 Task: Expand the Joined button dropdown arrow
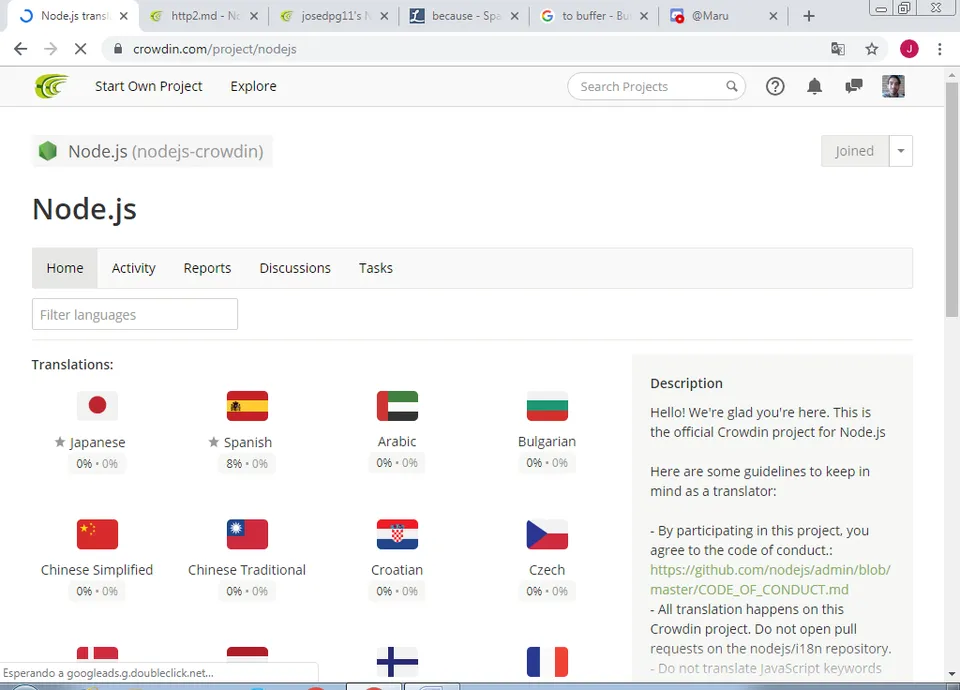(x=901, y=151)
